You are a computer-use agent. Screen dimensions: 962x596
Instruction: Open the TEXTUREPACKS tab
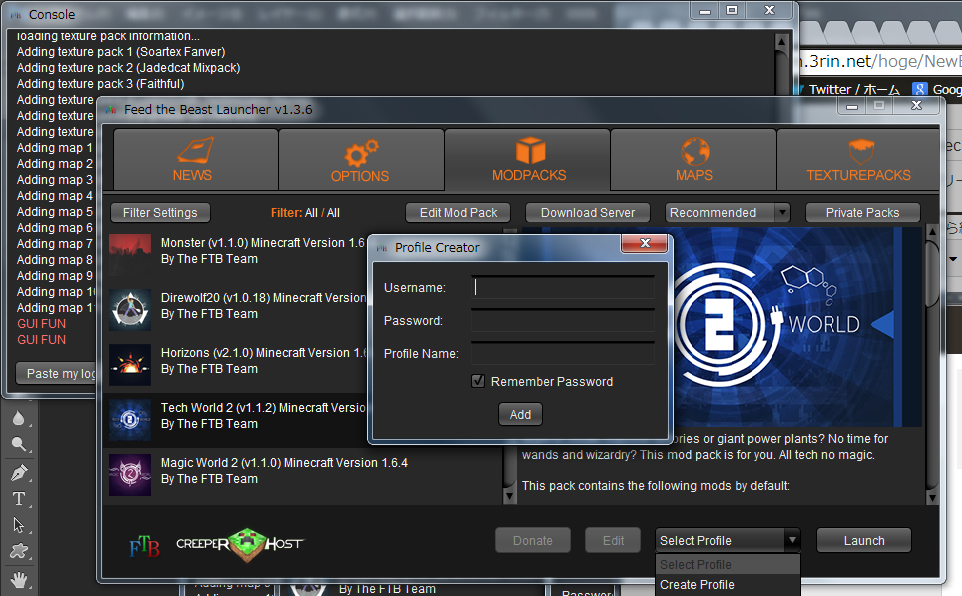(x=858, y=160)
